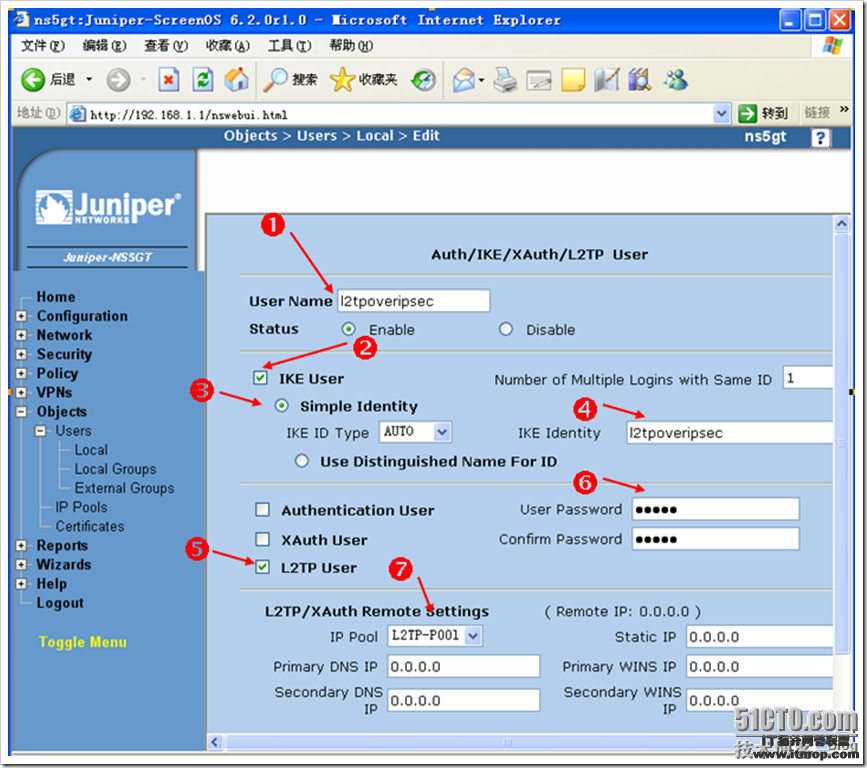Viewport: 867px width, 768px height.
Task: Click the green Go arrow button
Action: (x=747, y=114)
